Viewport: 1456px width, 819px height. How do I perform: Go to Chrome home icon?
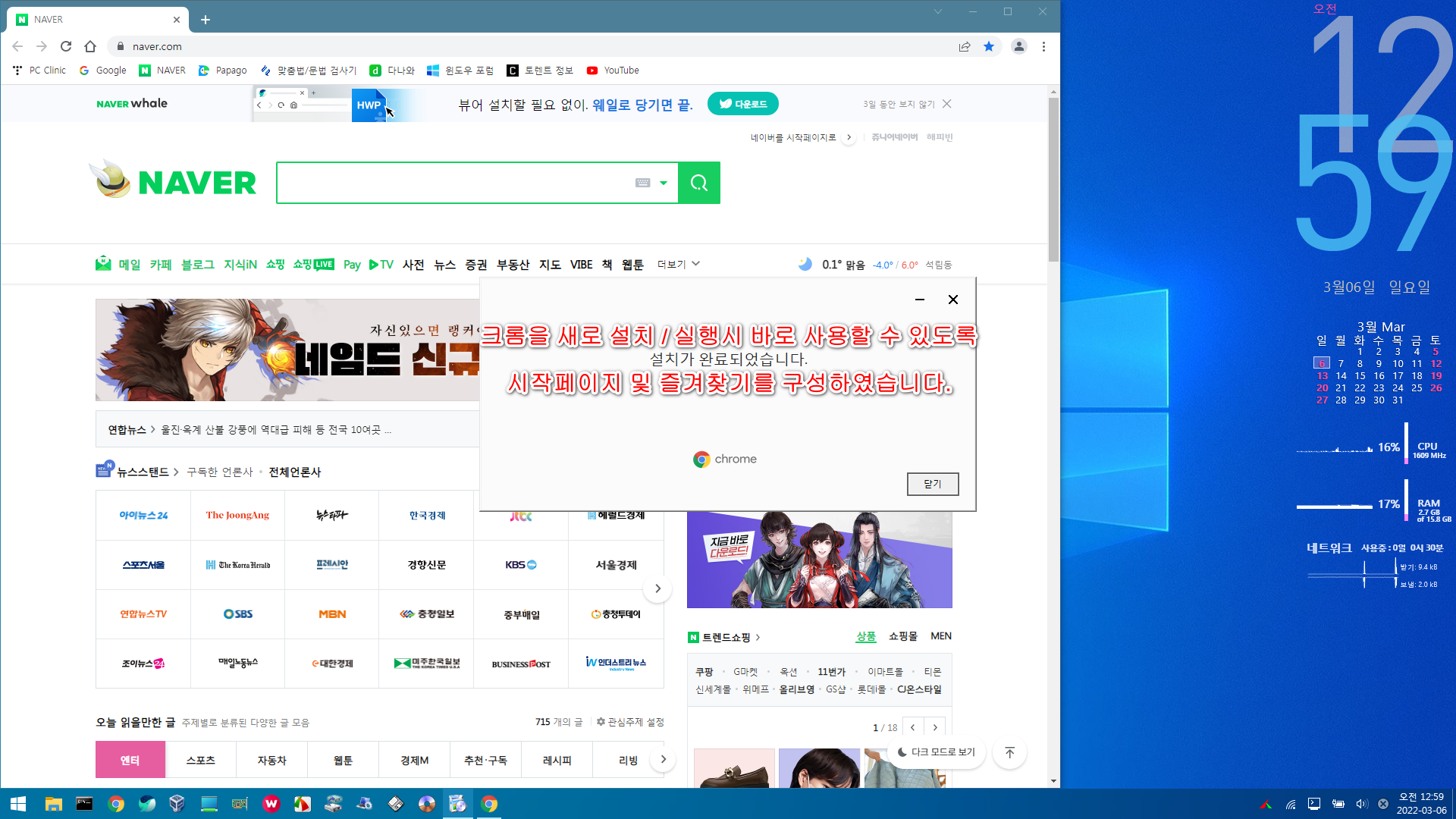click(90, 46)
